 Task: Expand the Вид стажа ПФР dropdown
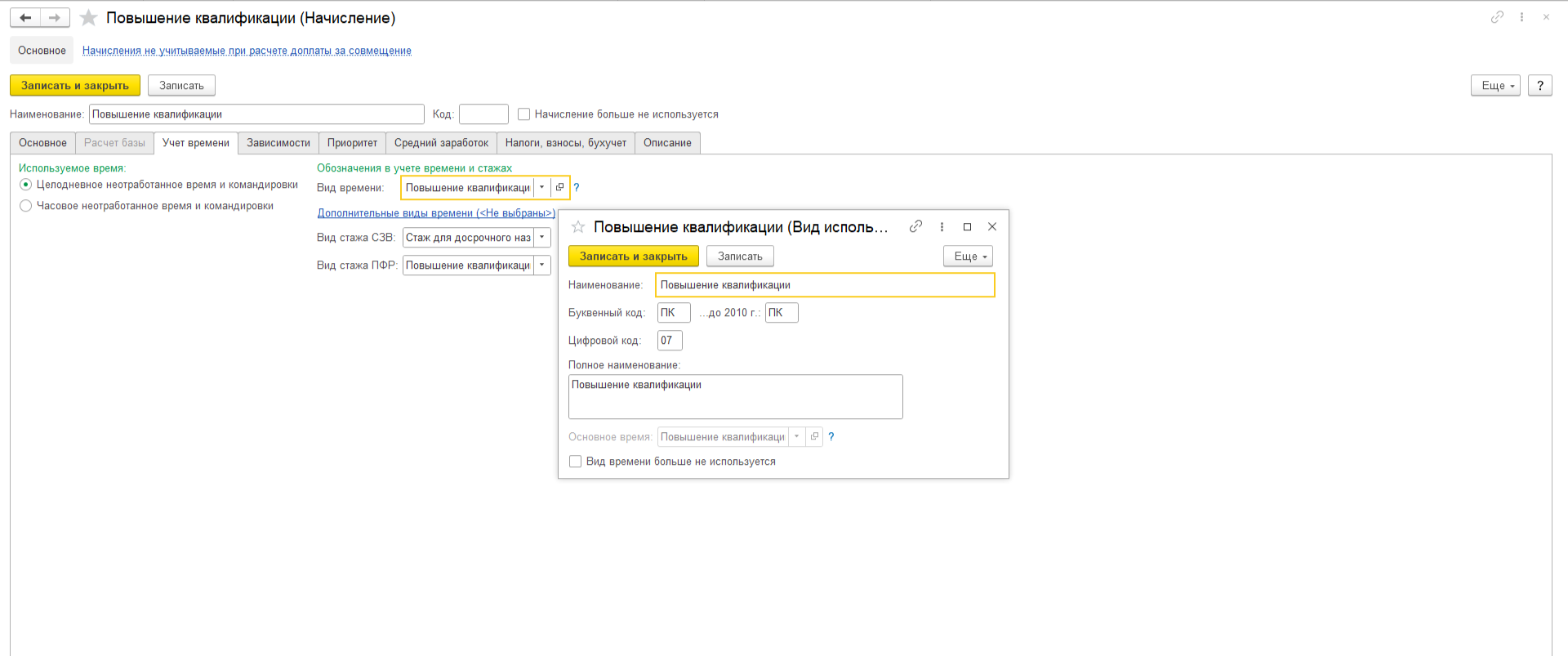tap(541, 265)
